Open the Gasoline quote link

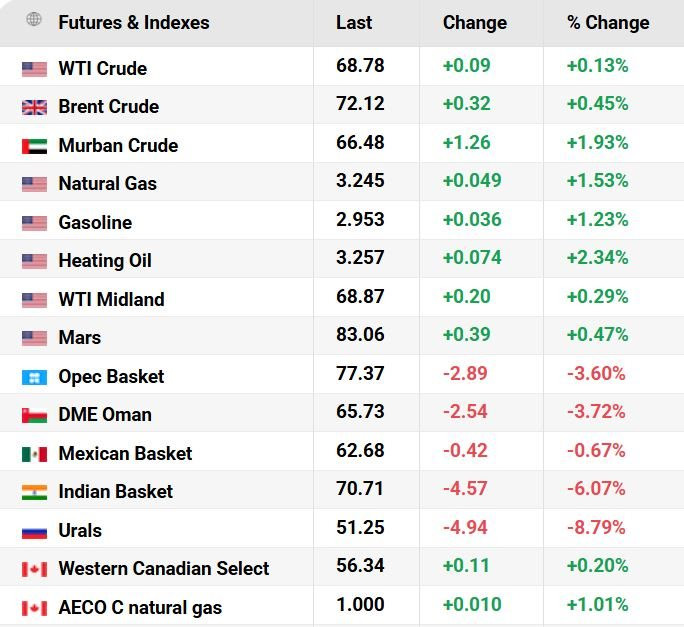(x=96, y=222)
